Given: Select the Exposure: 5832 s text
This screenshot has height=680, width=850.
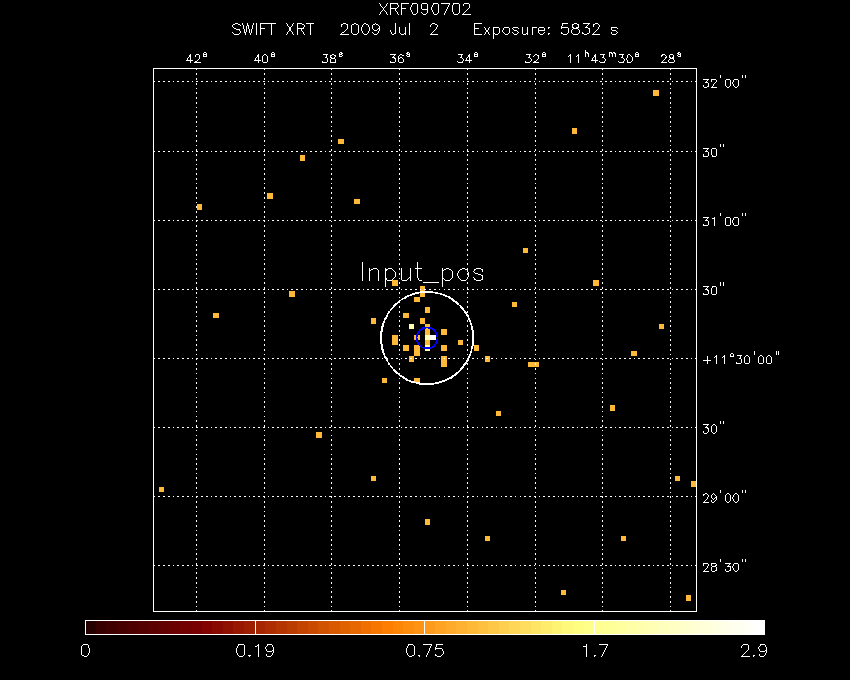Looking at the screenshot, I should tap(545, 29).
